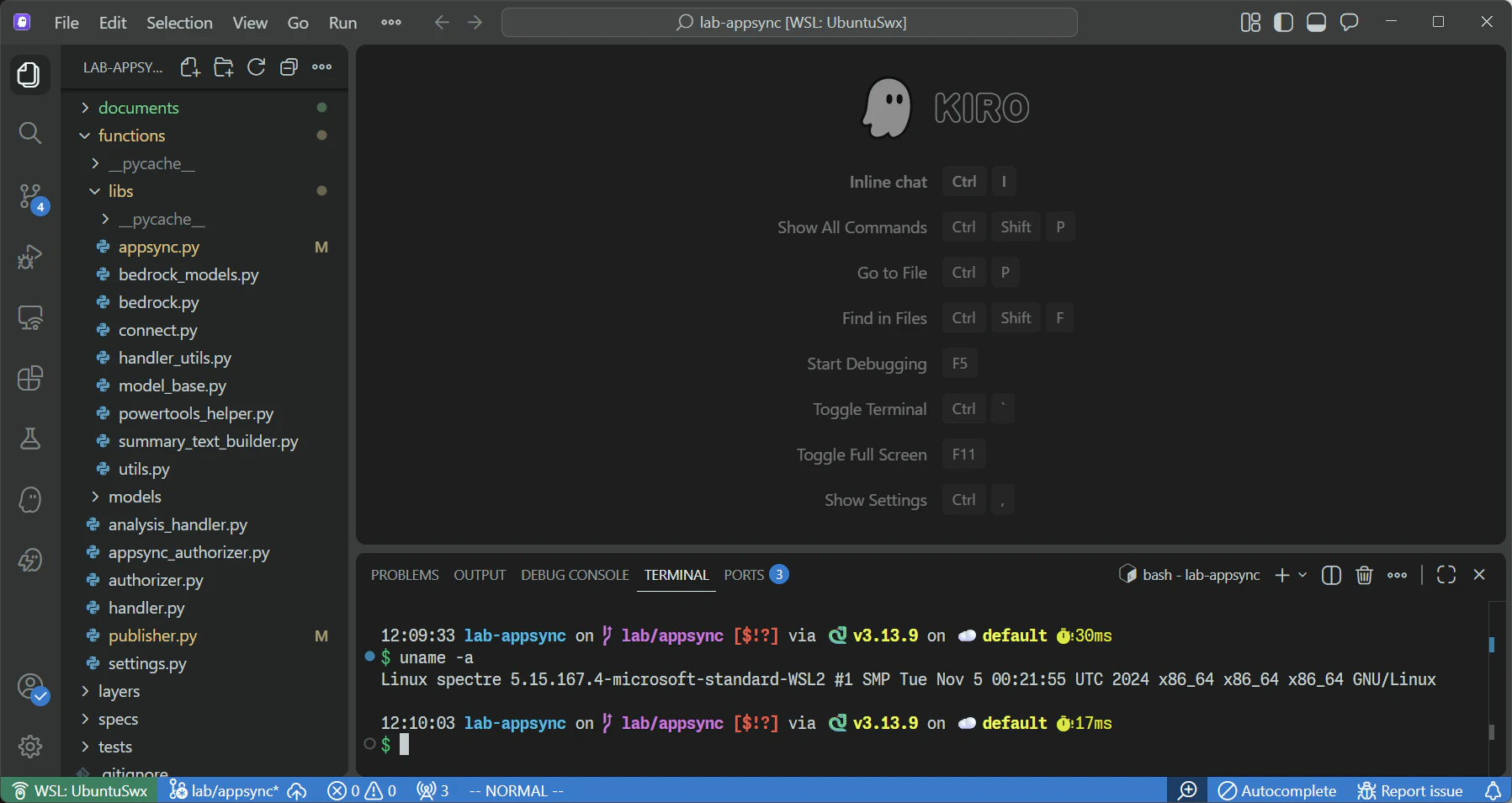Split the terminal pane
This screenshot has width=1512, height=803.
click(x=1331, y=575)
